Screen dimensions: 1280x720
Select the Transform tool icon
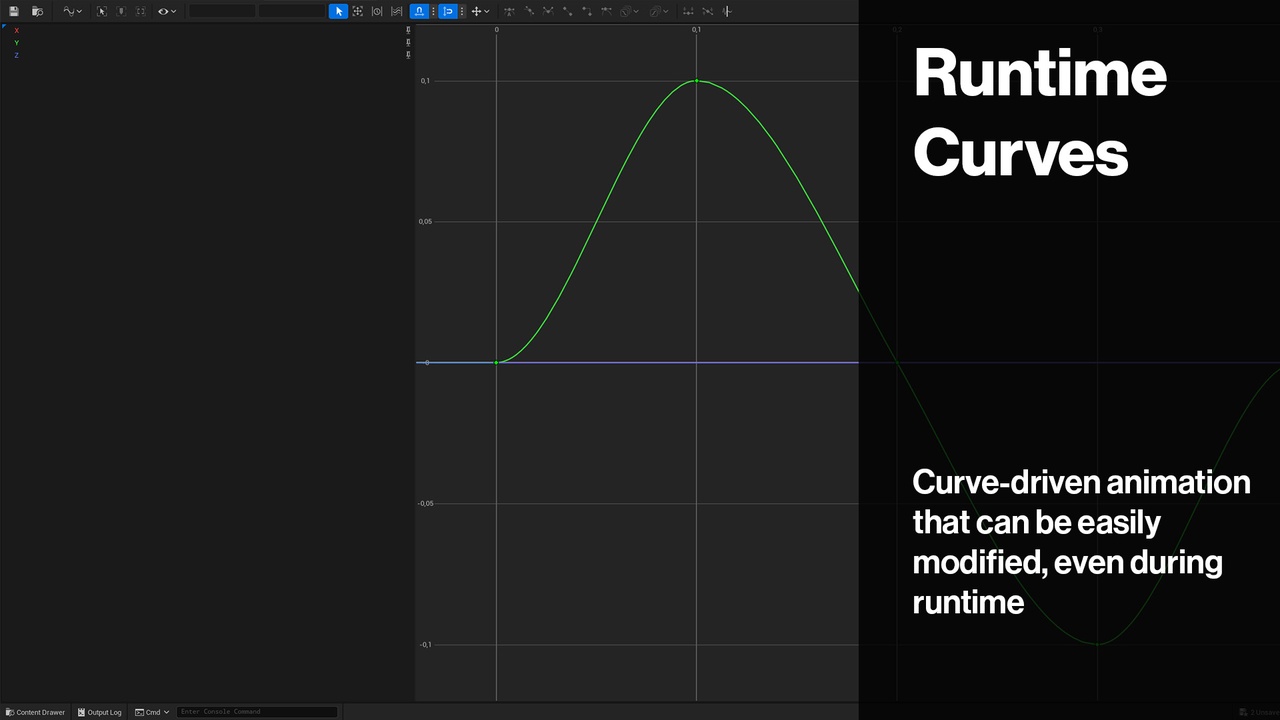(x=357, y=11)
